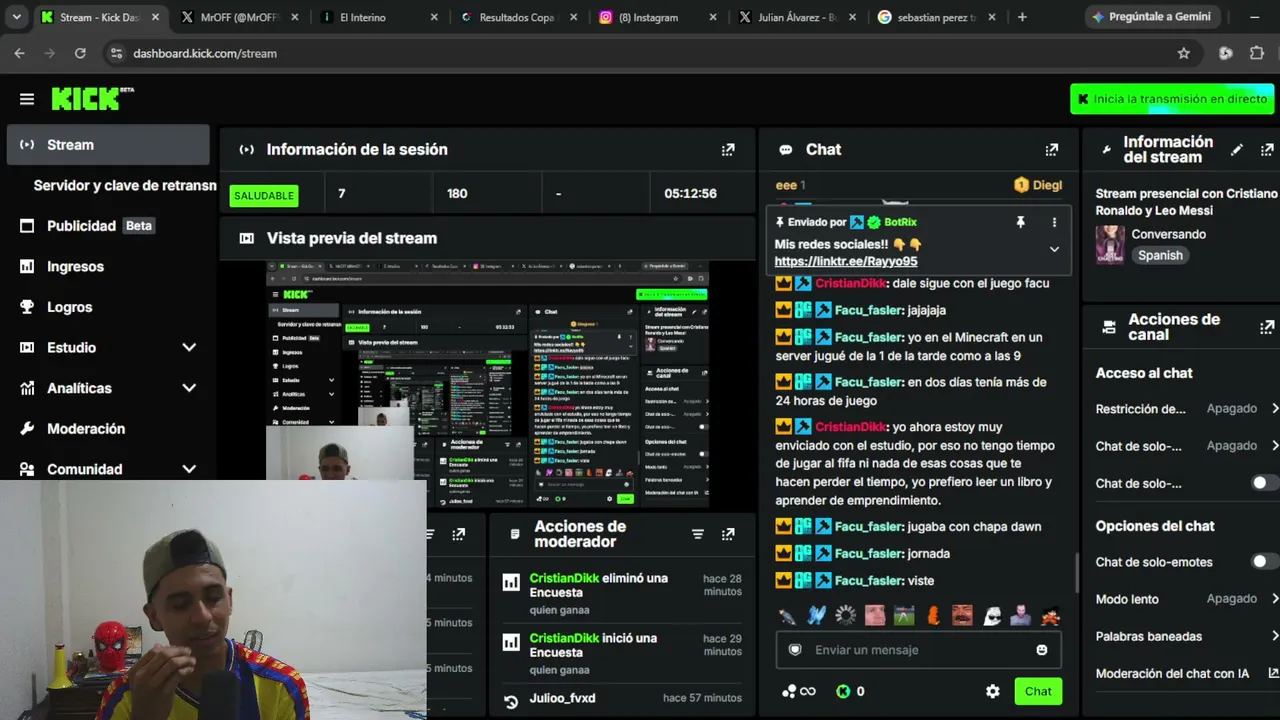Screen dimensions: 1280x720
Task: Bookmark this page with the star icon
Action: point(1184,53)
